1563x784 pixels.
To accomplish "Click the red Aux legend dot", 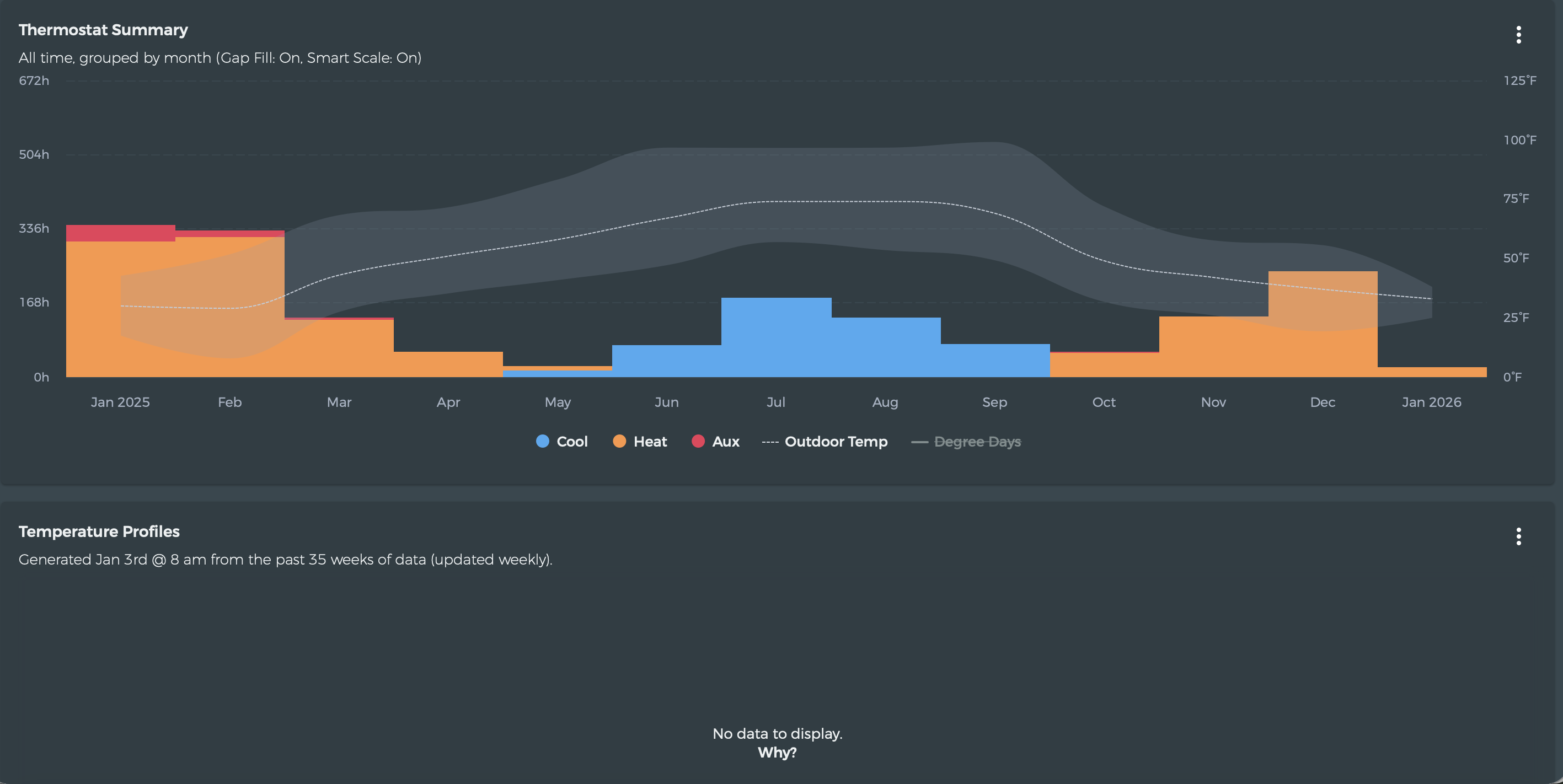I will 698,441.
